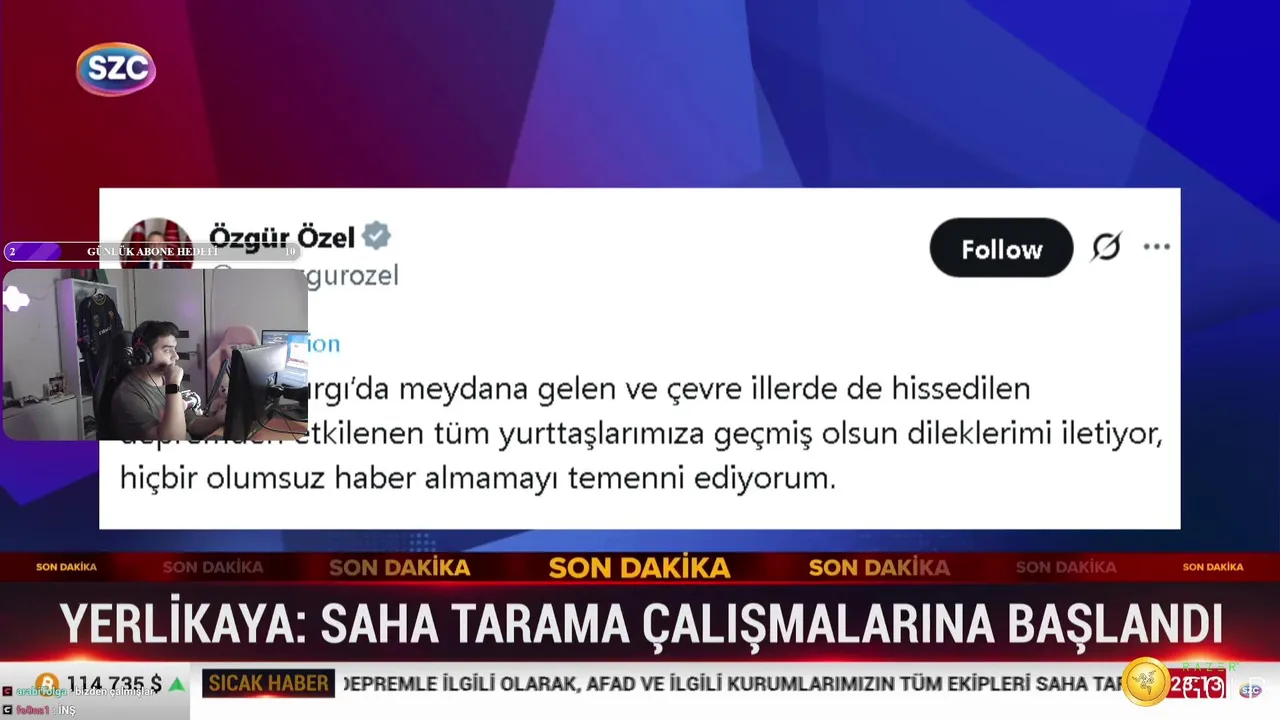Screen dimensions: 1280x720
Task: Click the blue verified badge
Action: coord(376,237)
